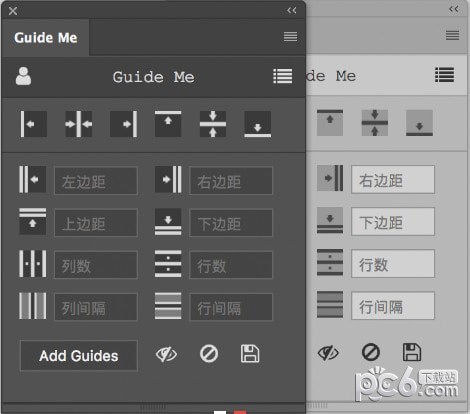Viewport: 470px width, 414px height.
Task: Save preset floppy icon in light panel
Action: point(412,352)
